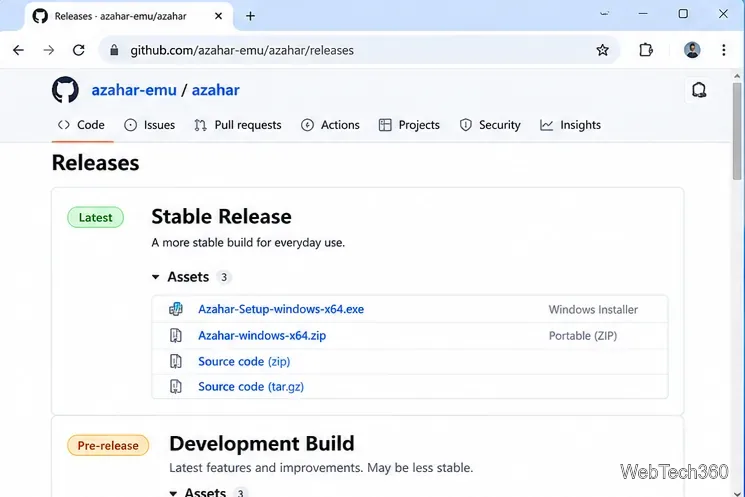Open the Insights tab
The height and width of the screenshot is (497, 745).
click(x=571, y=125)
